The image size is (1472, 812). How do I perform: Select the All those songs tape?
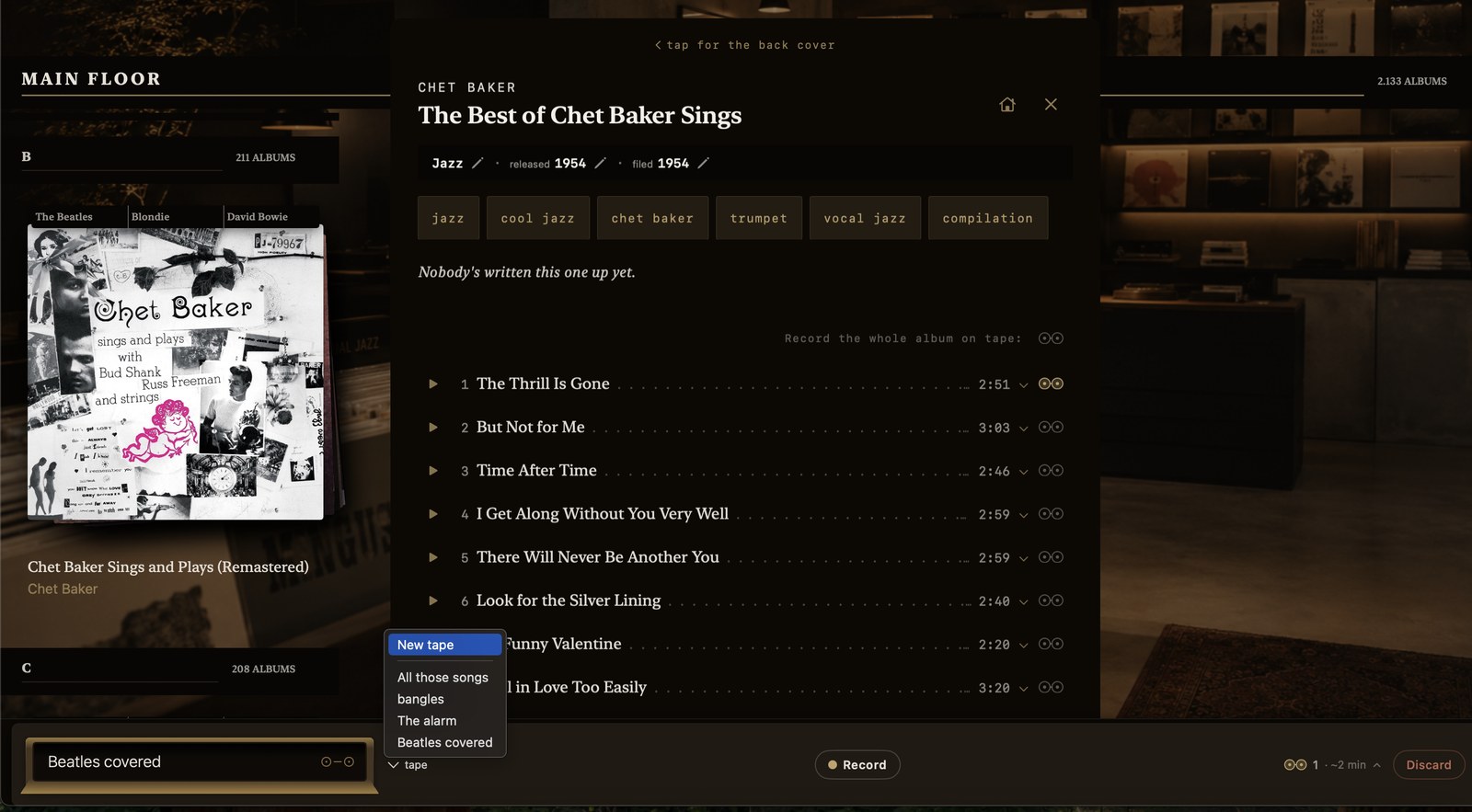pos(444,678)
